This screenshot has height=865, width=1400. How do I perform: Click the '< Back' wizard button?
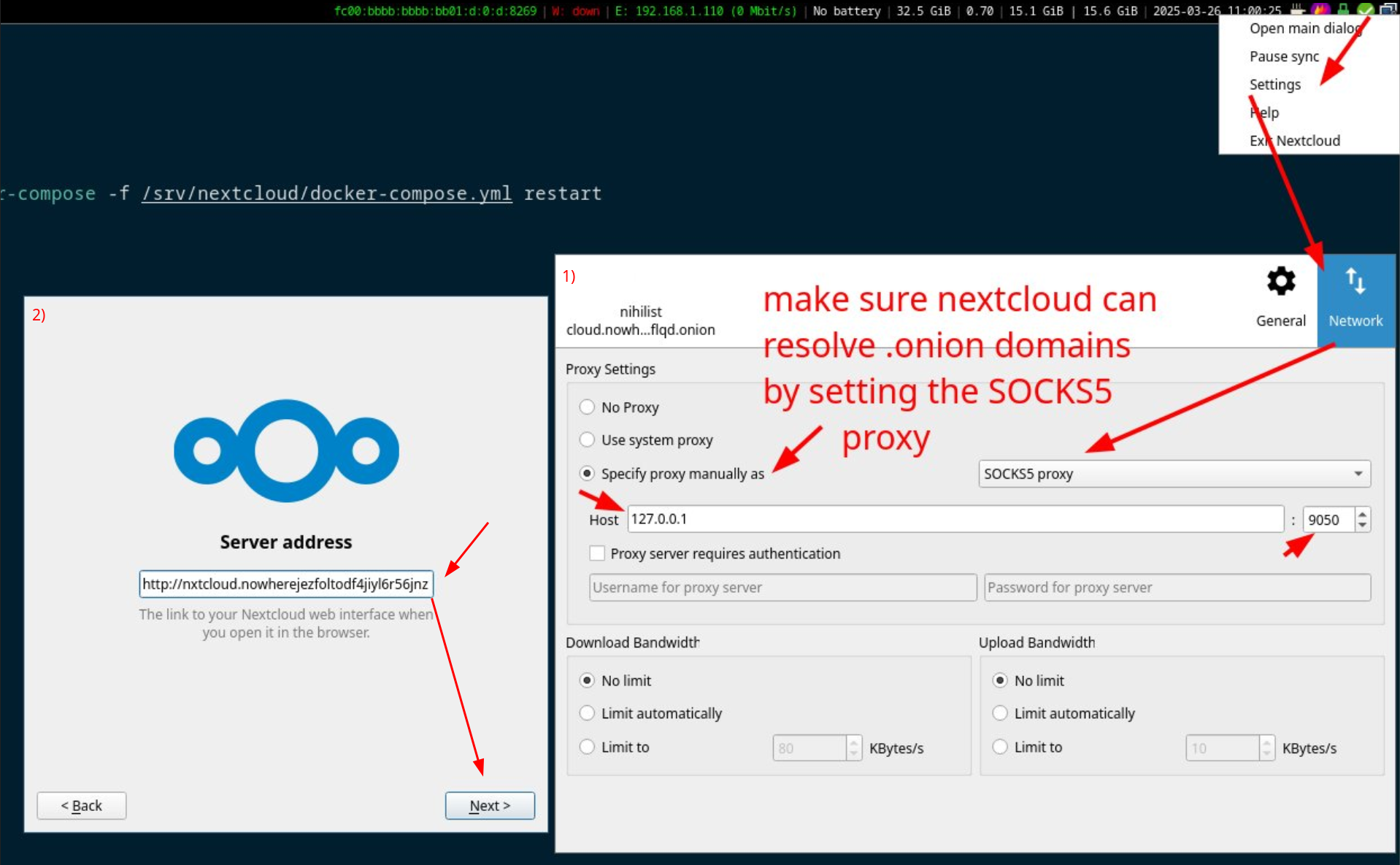(82, 806)
